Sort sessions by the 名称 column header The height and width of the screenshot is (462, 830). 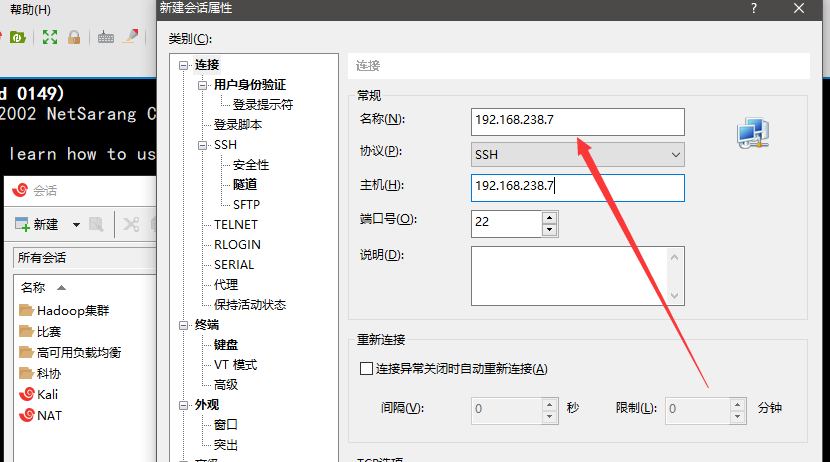(33, 287)
